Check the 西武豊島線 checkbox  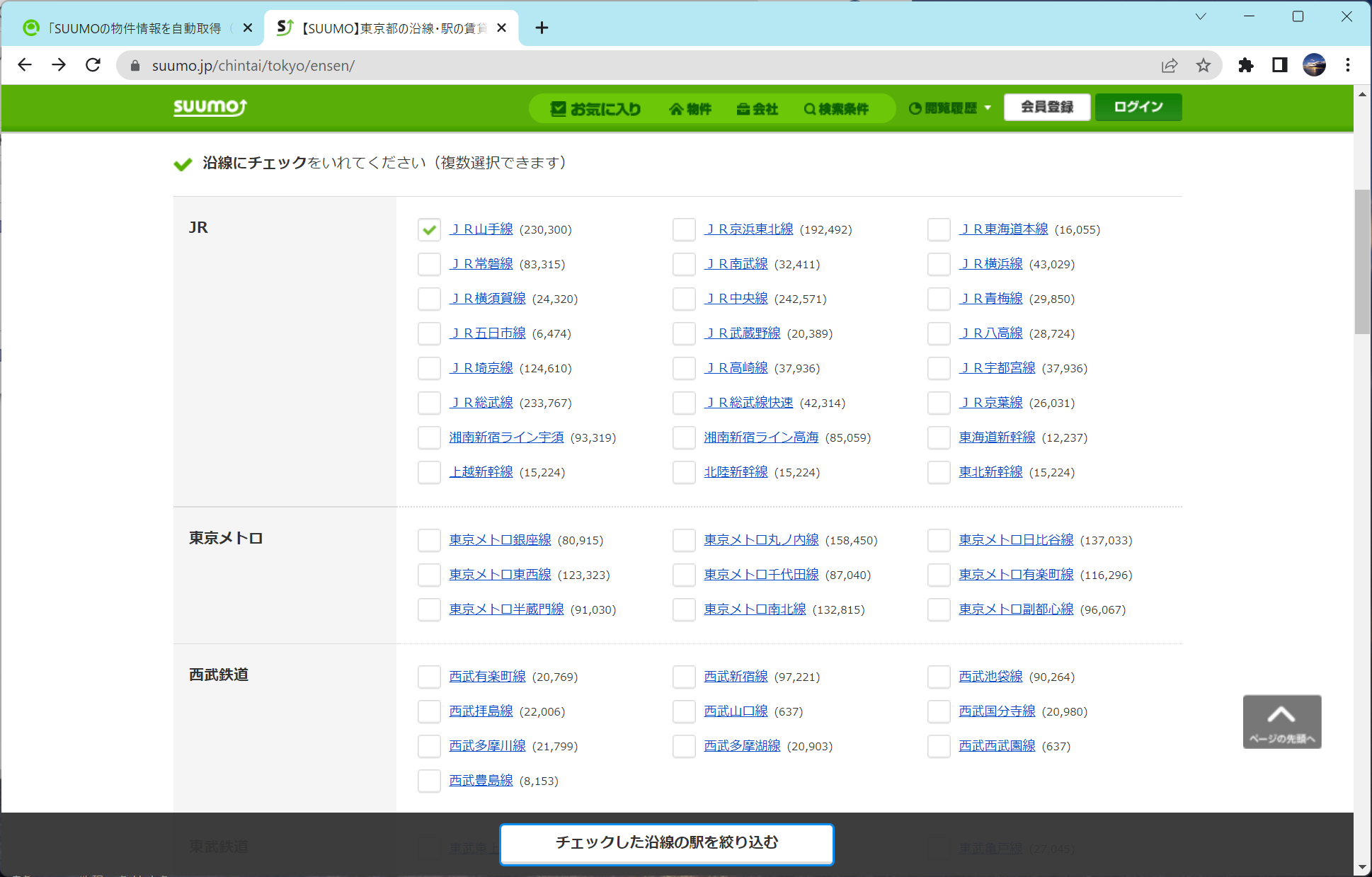(429, 781)
